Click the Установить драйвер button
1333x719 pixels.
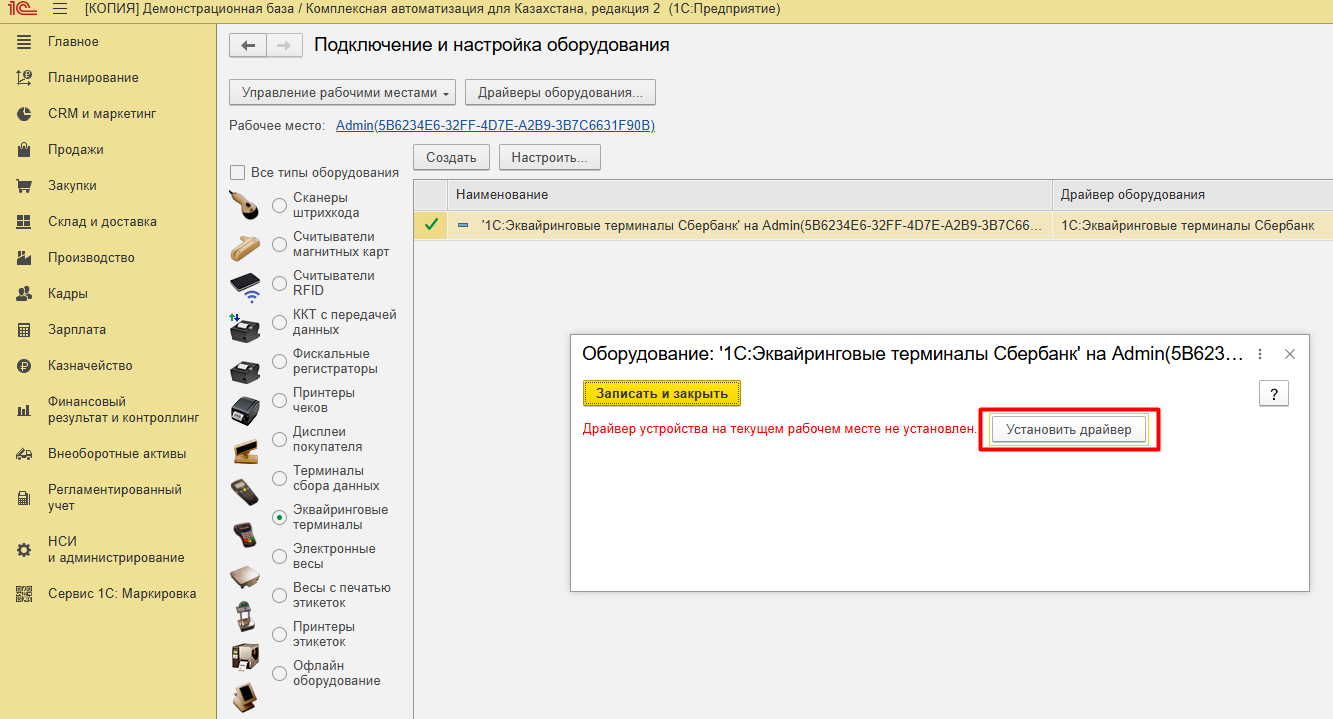point(1068,430)
